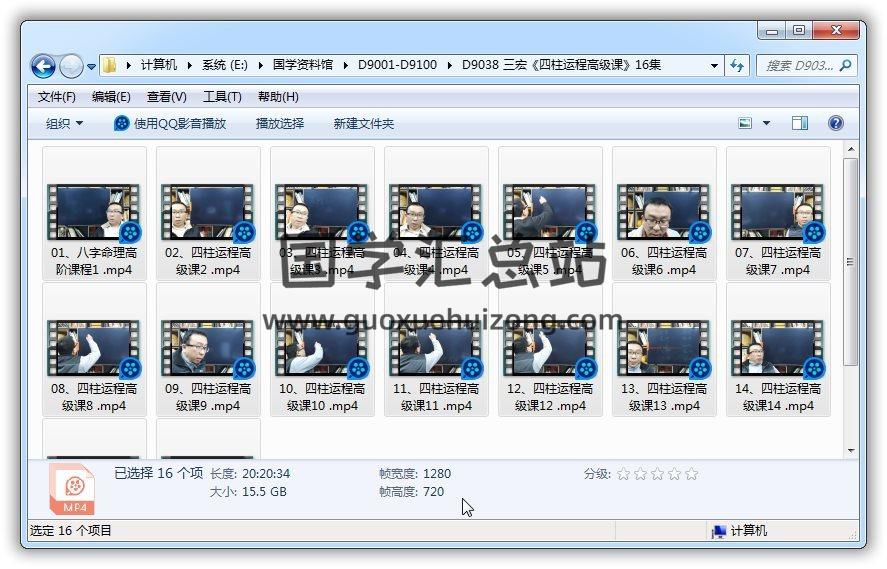Screen dimensions: 887x569
Task: Select video 03、四柱运程高级课3 .mp4
Action: coord(322,213)
